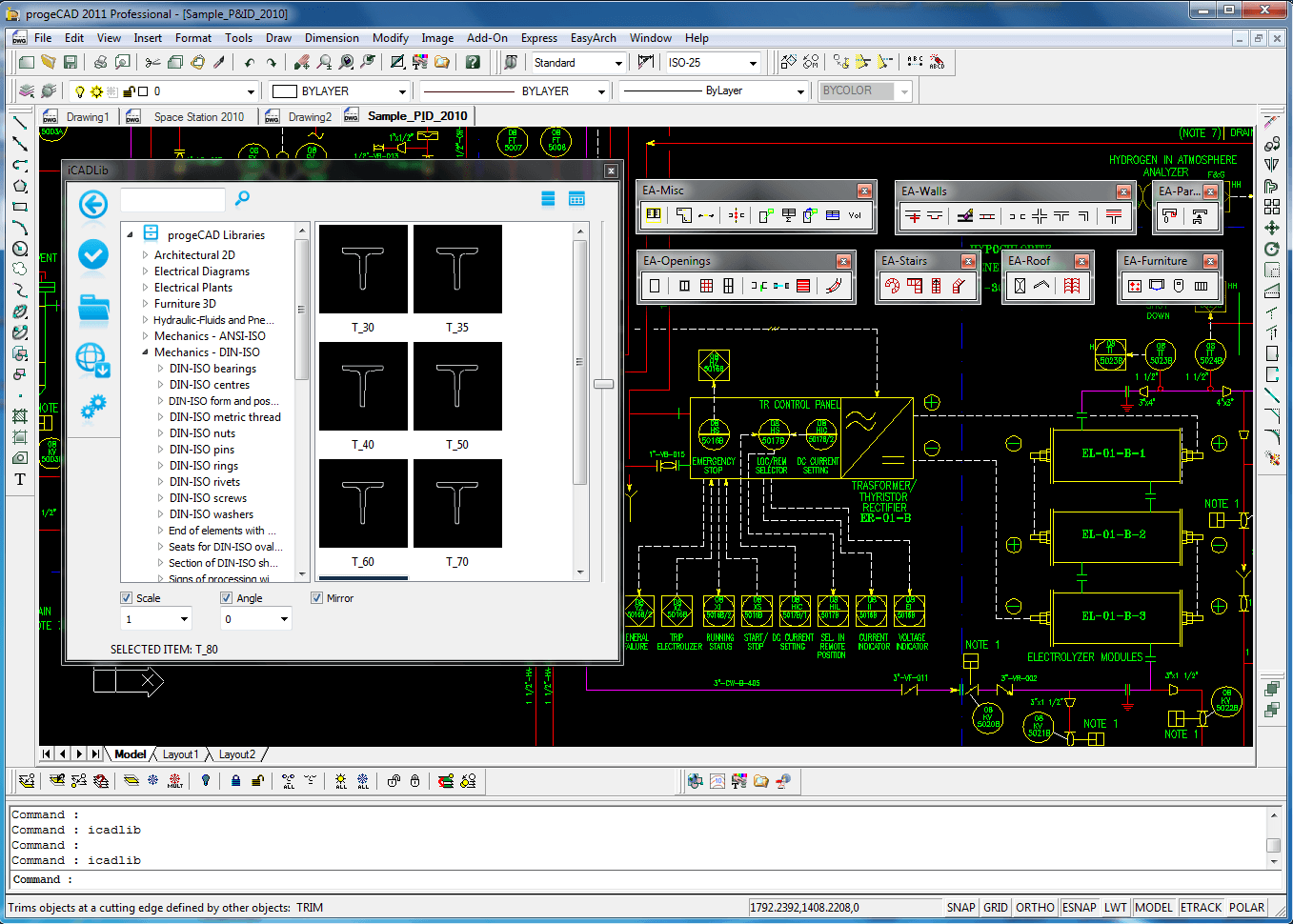1293x924 pixels.
Task: Select Electrical Diagrams in the library tree
Action: tap(202, 271)
